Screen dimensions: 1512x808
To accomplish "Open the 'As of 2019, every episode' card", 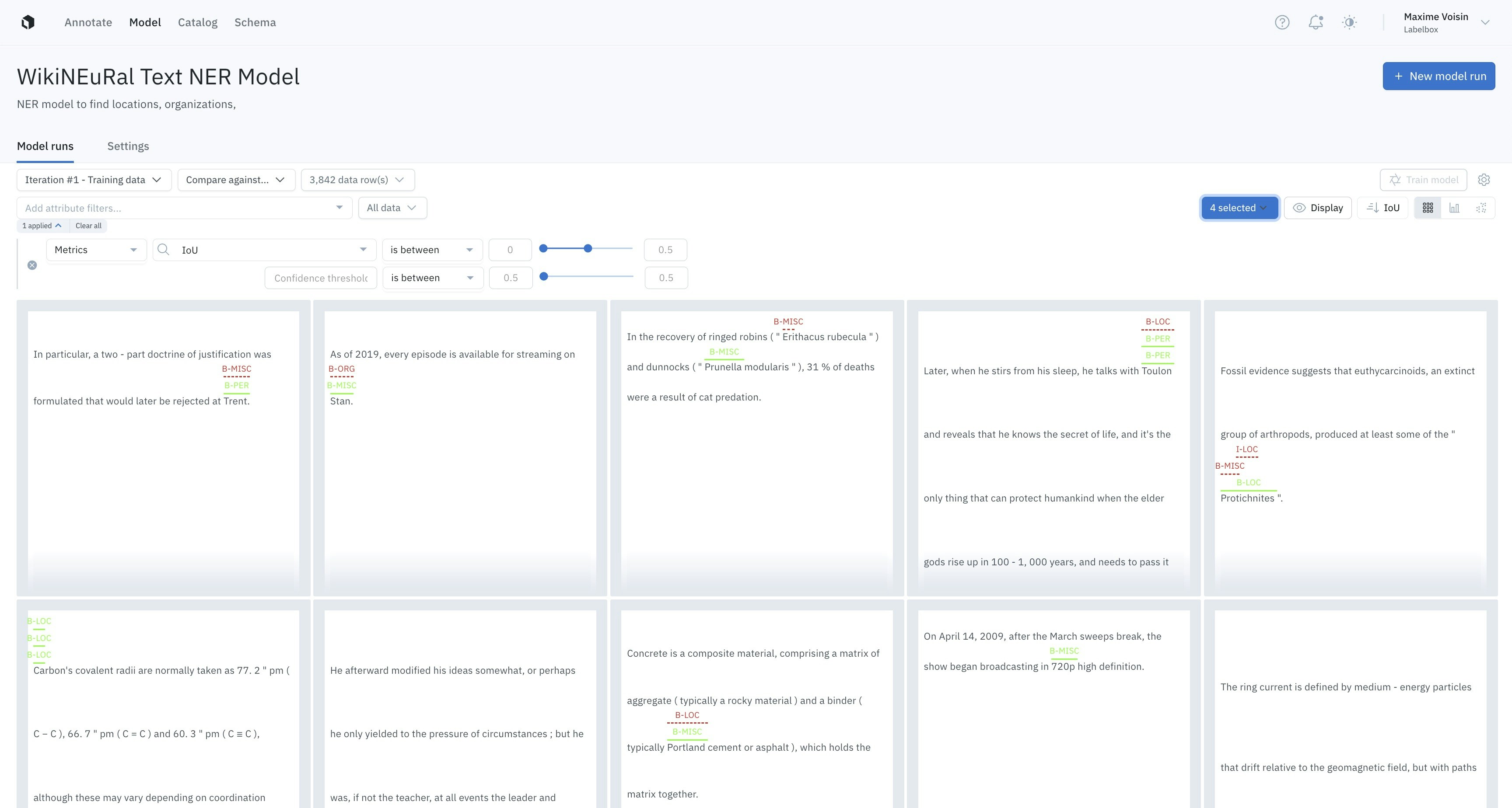I will click(x=460, y=448).
